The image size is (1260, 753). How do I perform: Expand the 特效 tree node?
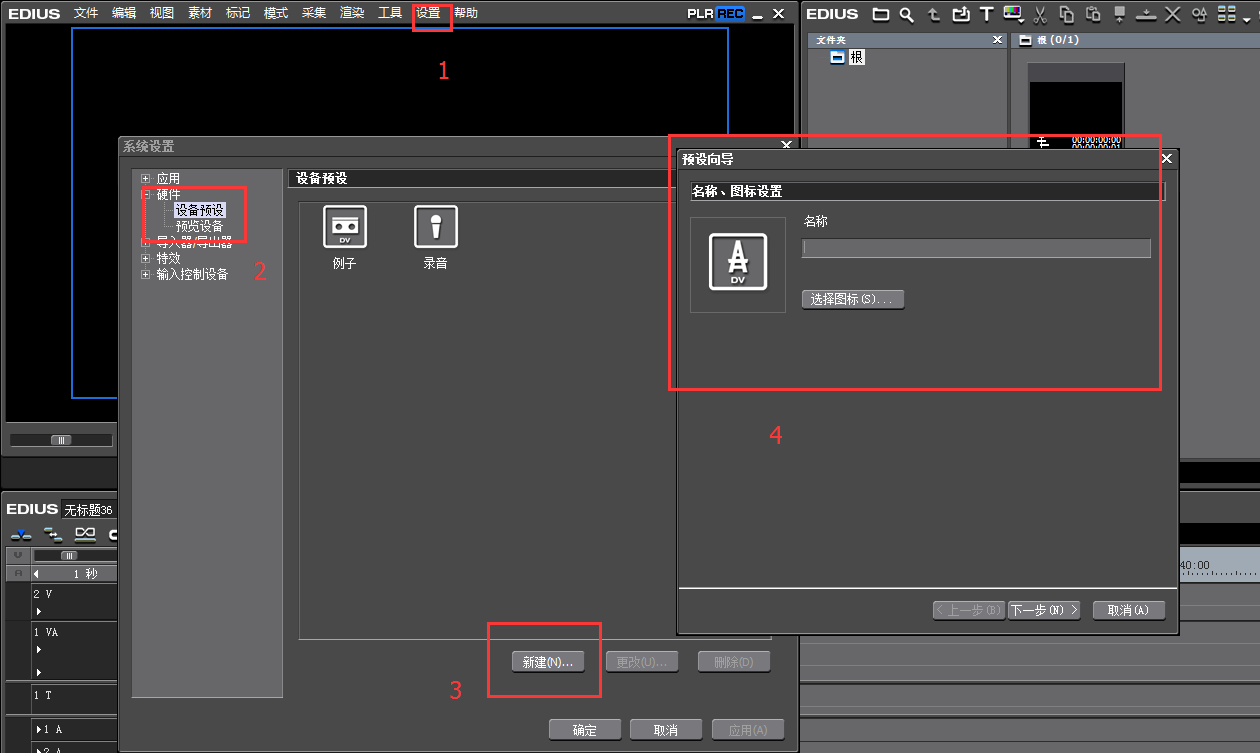pos(146,258)
